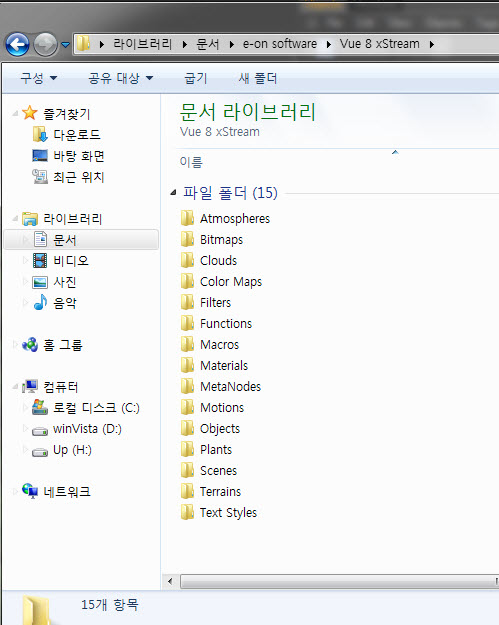This screenshot has width=499, height=625.
Task: Click the 음악 music note icon
Action: (x=40, y=303)
